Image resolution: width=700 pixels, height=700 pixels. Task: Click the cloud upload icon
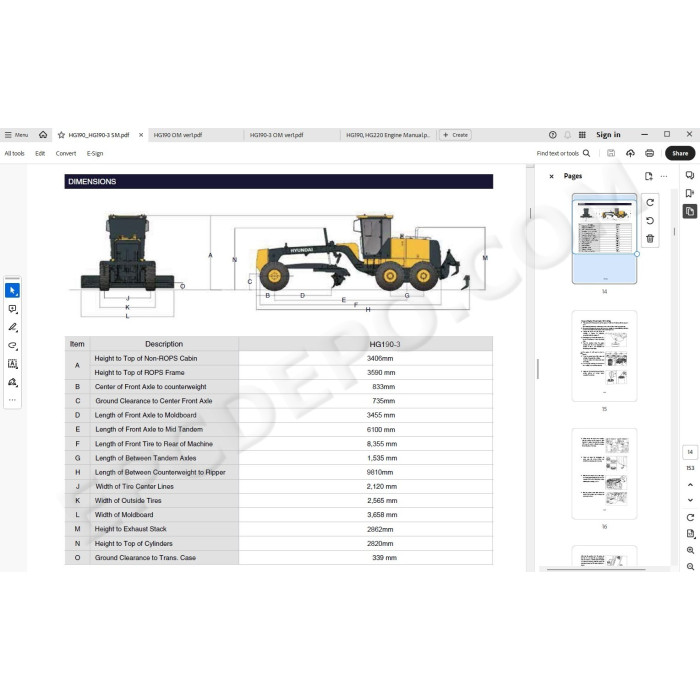click(x=630, y=154)
